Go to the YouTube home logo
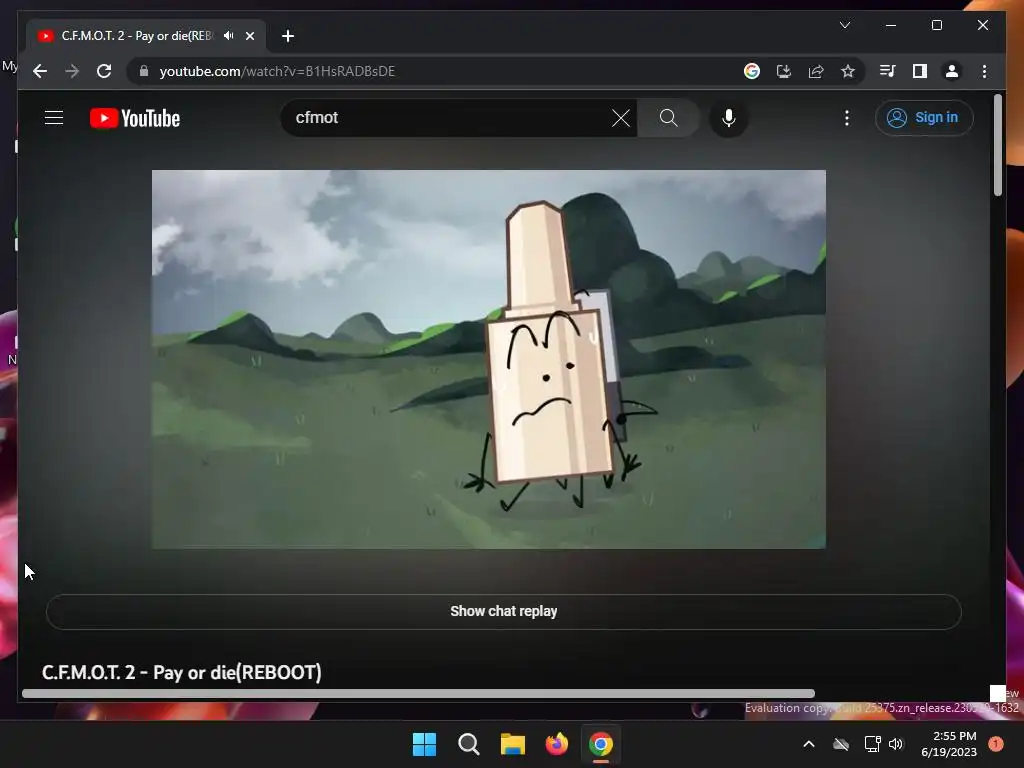This screenshot has width=1024, height=768. [135, 118]
